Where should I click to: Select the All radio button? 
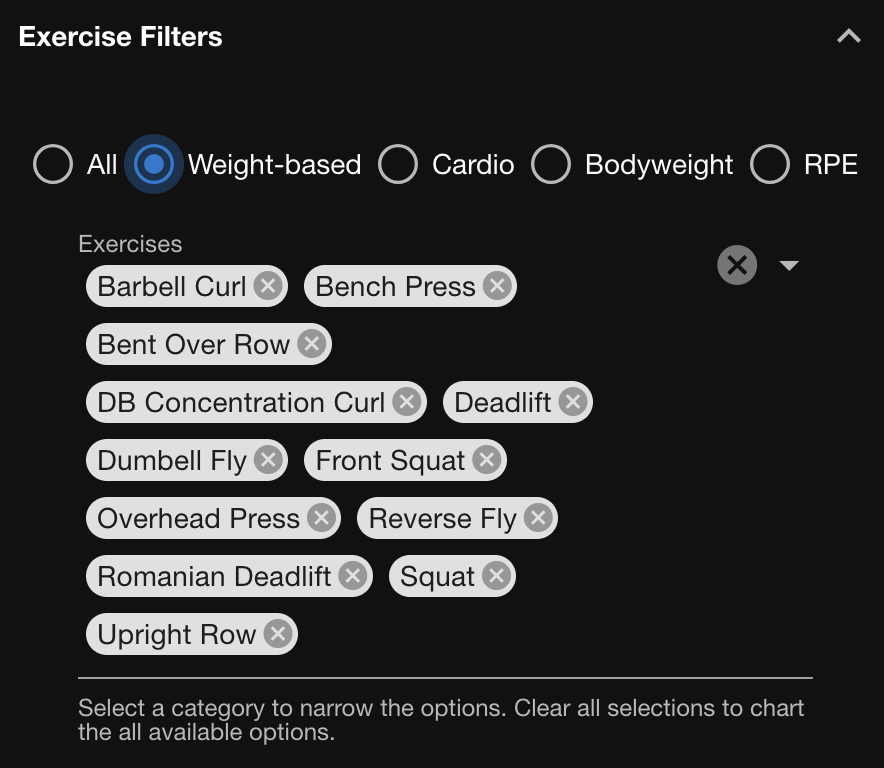point(53,165)
